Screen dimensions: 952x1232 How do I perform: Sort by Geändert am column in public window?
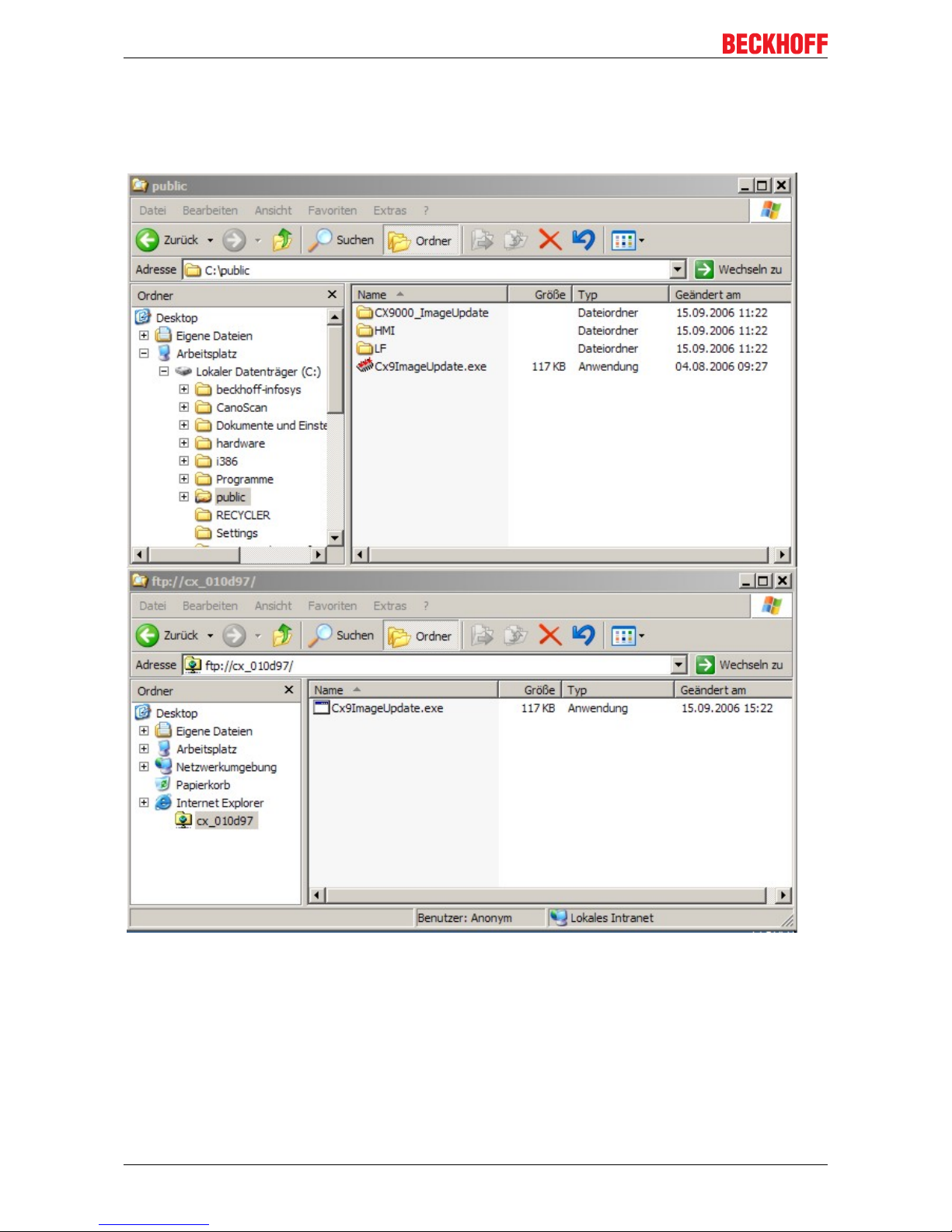click(730, 295)
